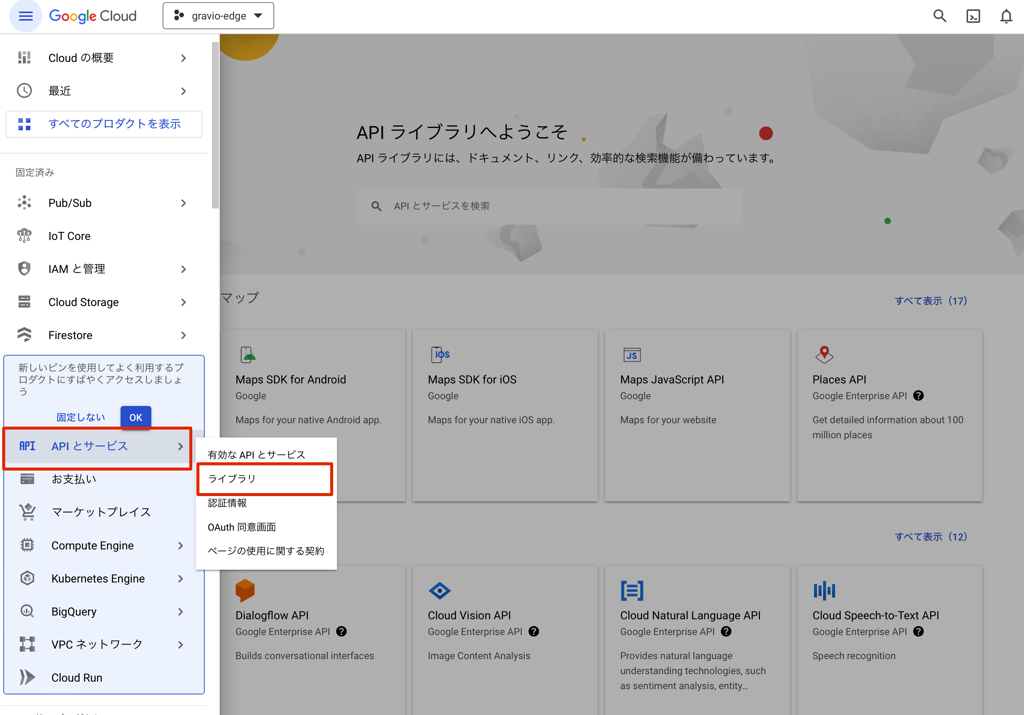Select ライブラリ in the API submenu
Image resolution: width=1024 pixels, height=715 pixels.
266,479
